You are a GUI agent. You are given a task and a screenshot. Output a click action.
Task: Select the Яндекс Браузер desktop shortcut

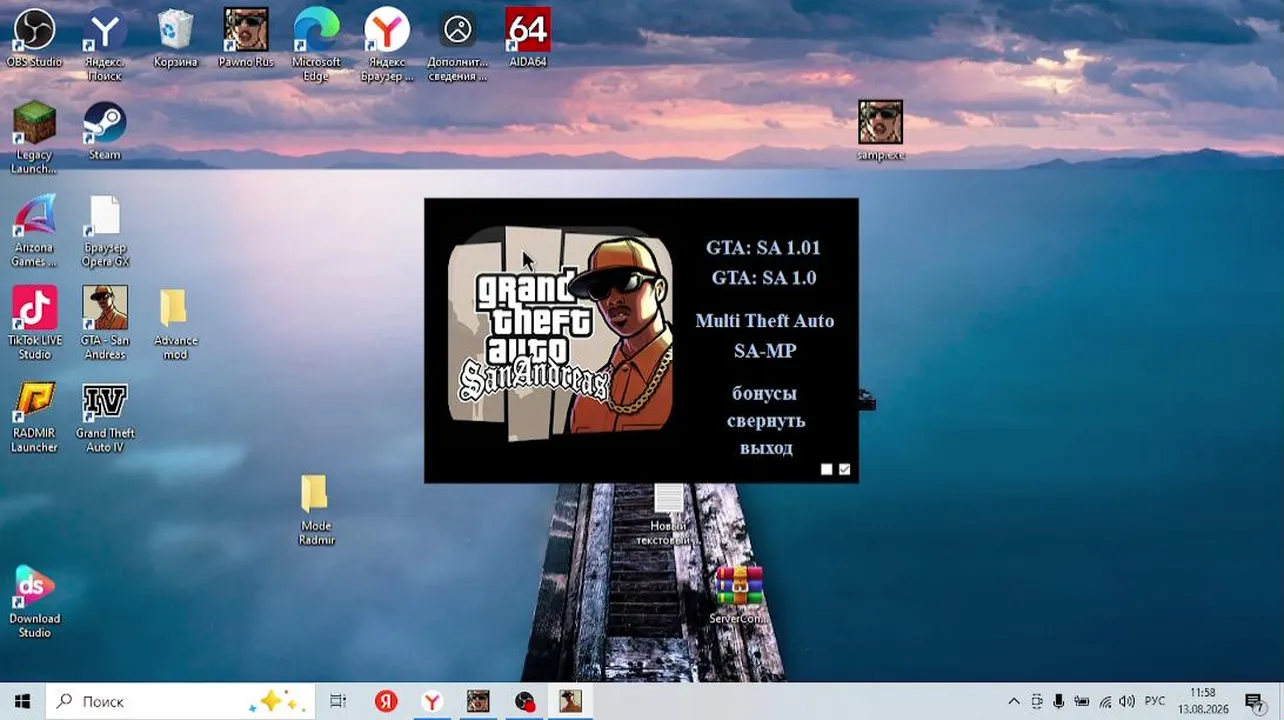[x=387, y=45]
